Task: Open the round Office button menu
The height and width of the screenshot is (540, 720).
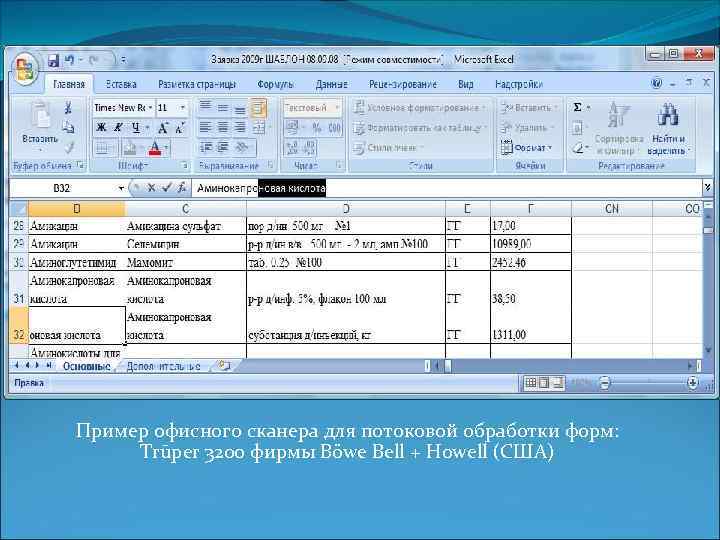Action: (25, 69)
